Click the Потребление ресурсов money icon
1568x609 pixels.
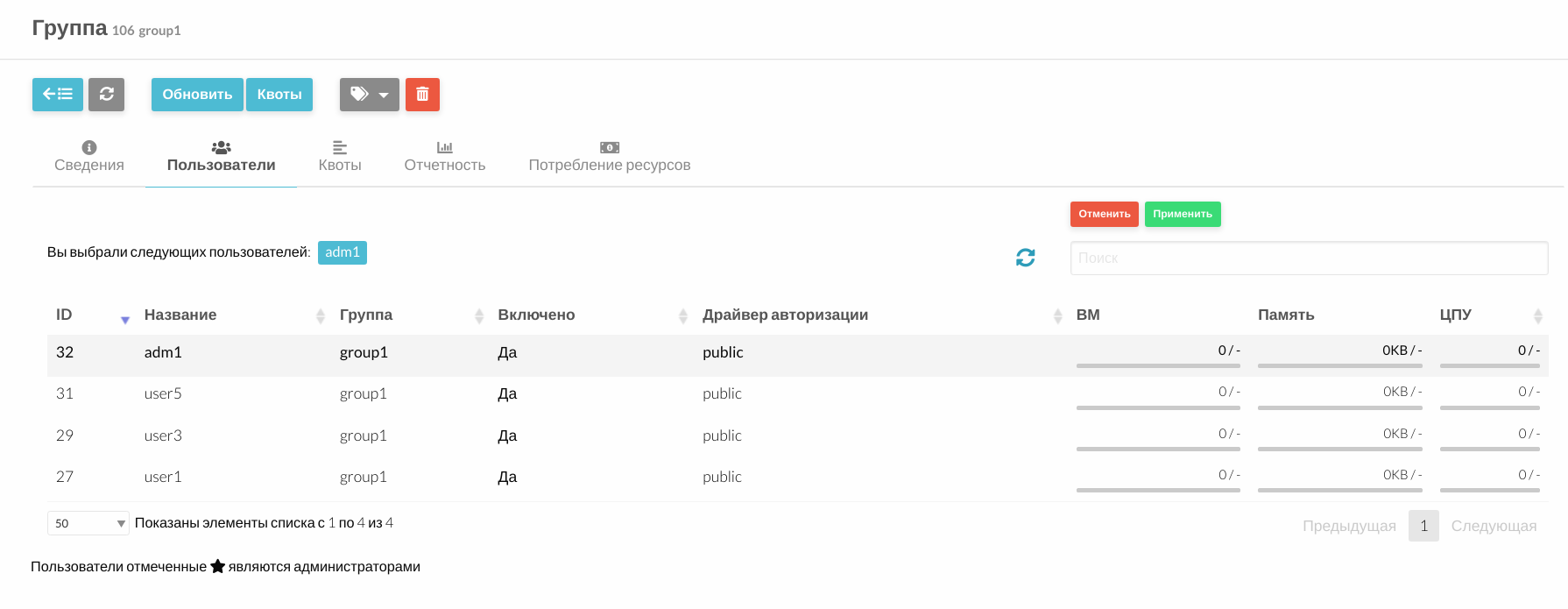click(610, 147)
